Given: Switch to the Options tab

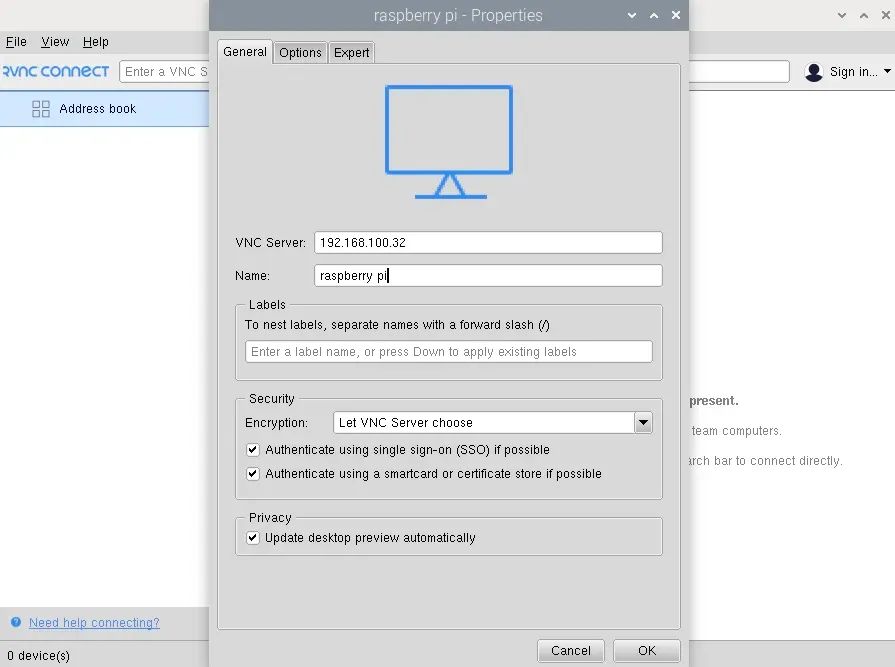Looking at the screenshot, I should (300, 52).
